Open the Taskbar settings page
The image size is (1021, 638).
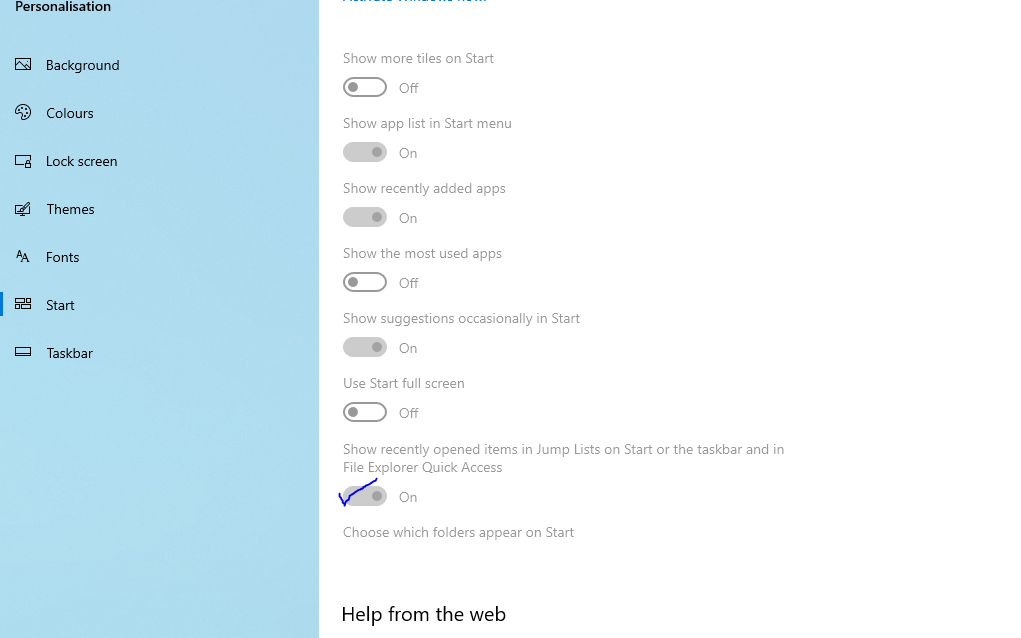pyautogui.click(x=69, y=353)
